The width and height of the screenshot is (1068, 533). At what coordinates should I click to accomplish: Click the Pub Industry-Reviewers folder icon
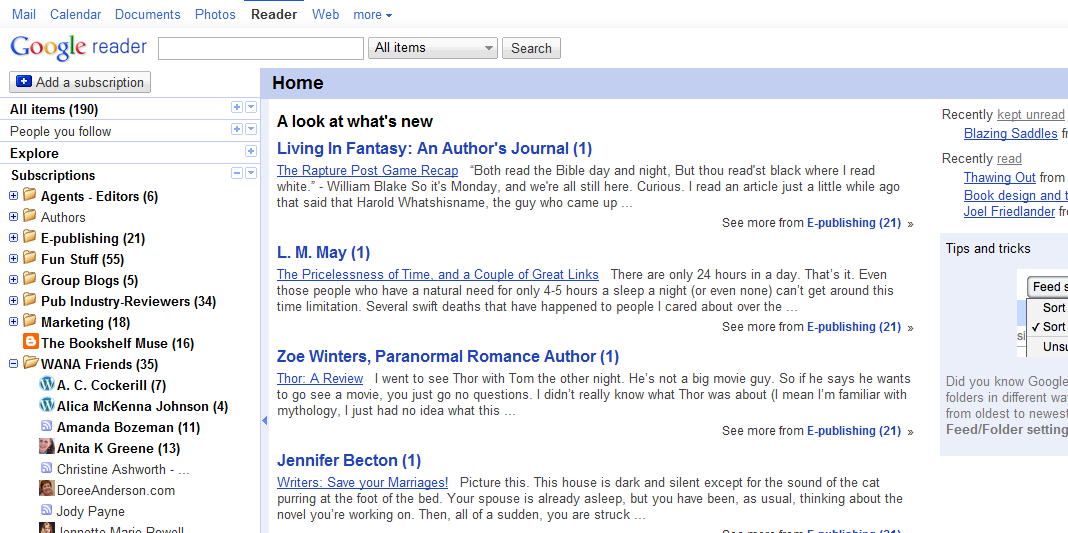click(x=29, y=300)
